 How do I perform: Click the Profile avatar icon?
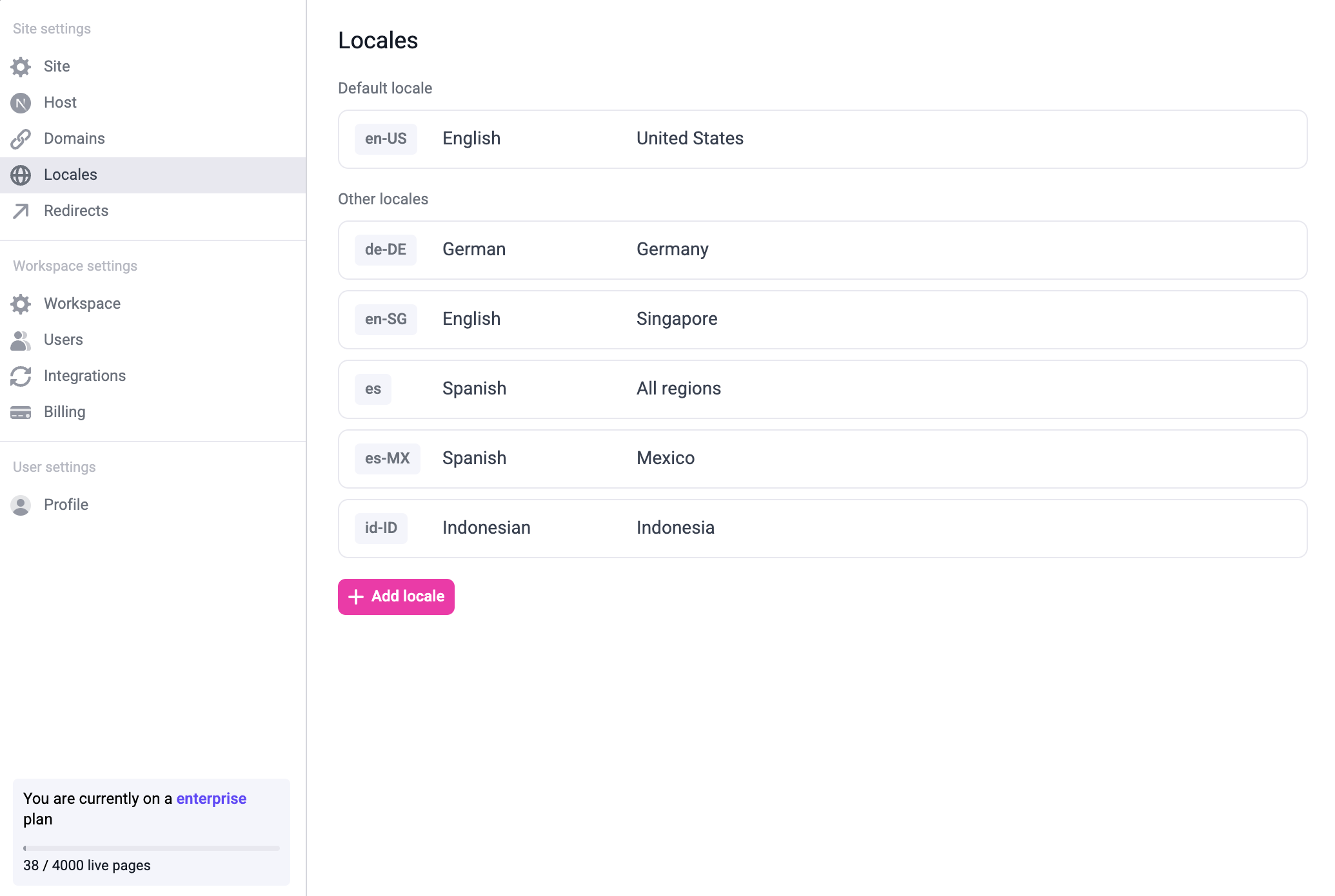pos(21,505)
